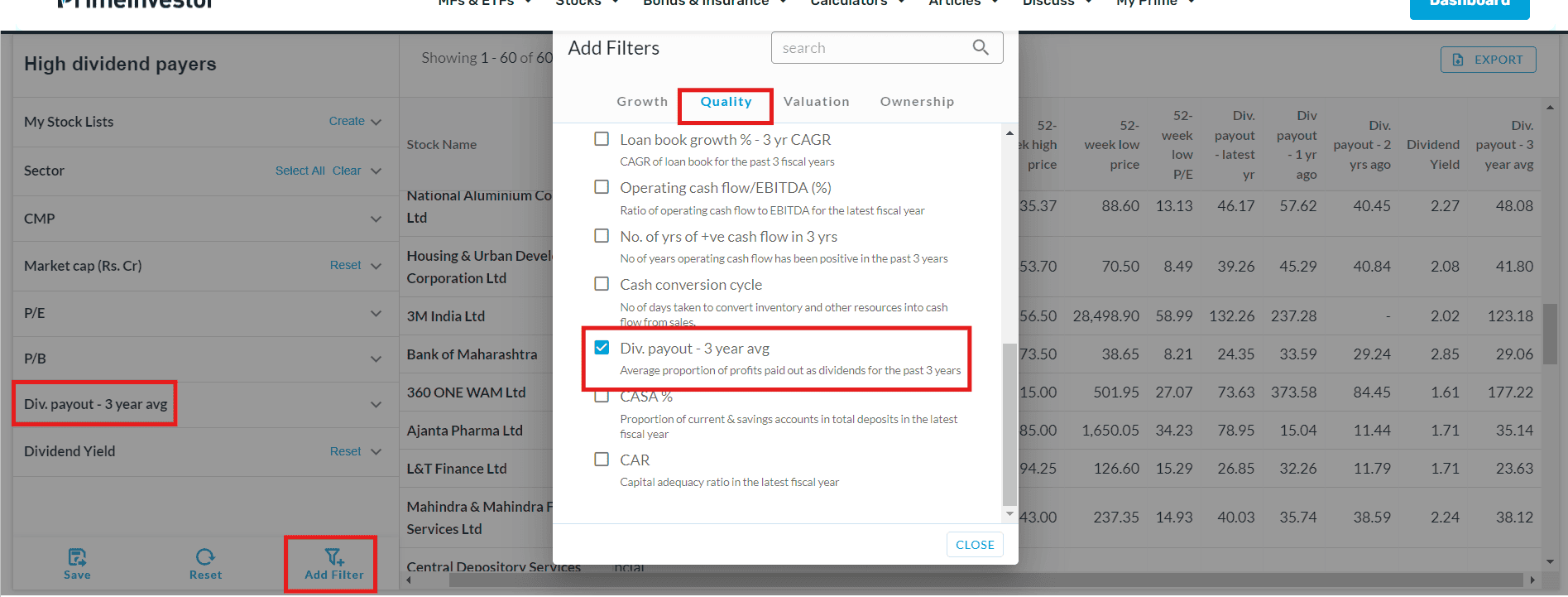Check the Cash conversion cycle checkbox
The height and width of the screenshot is (597, 1568).
[602, 284]
